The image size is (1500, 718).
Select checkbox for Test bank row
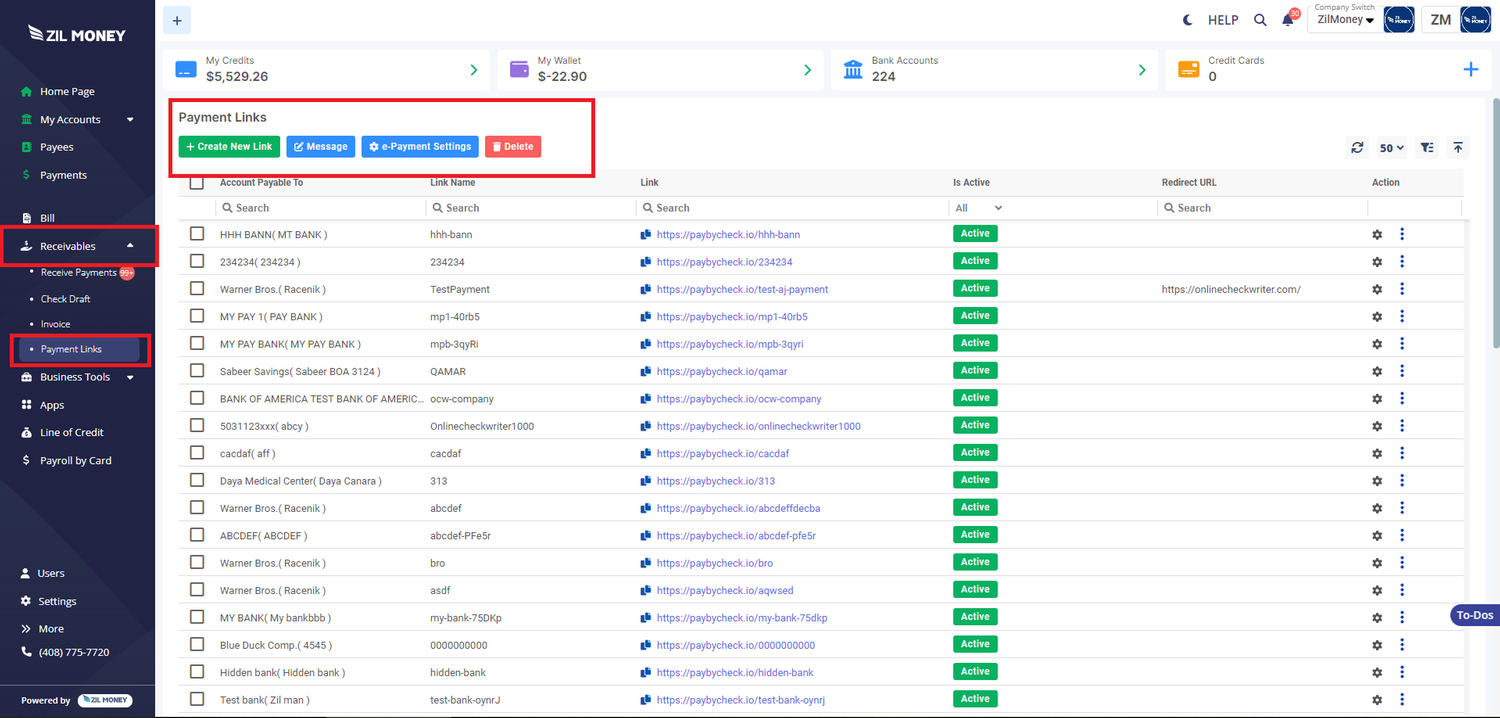[197, 699]
